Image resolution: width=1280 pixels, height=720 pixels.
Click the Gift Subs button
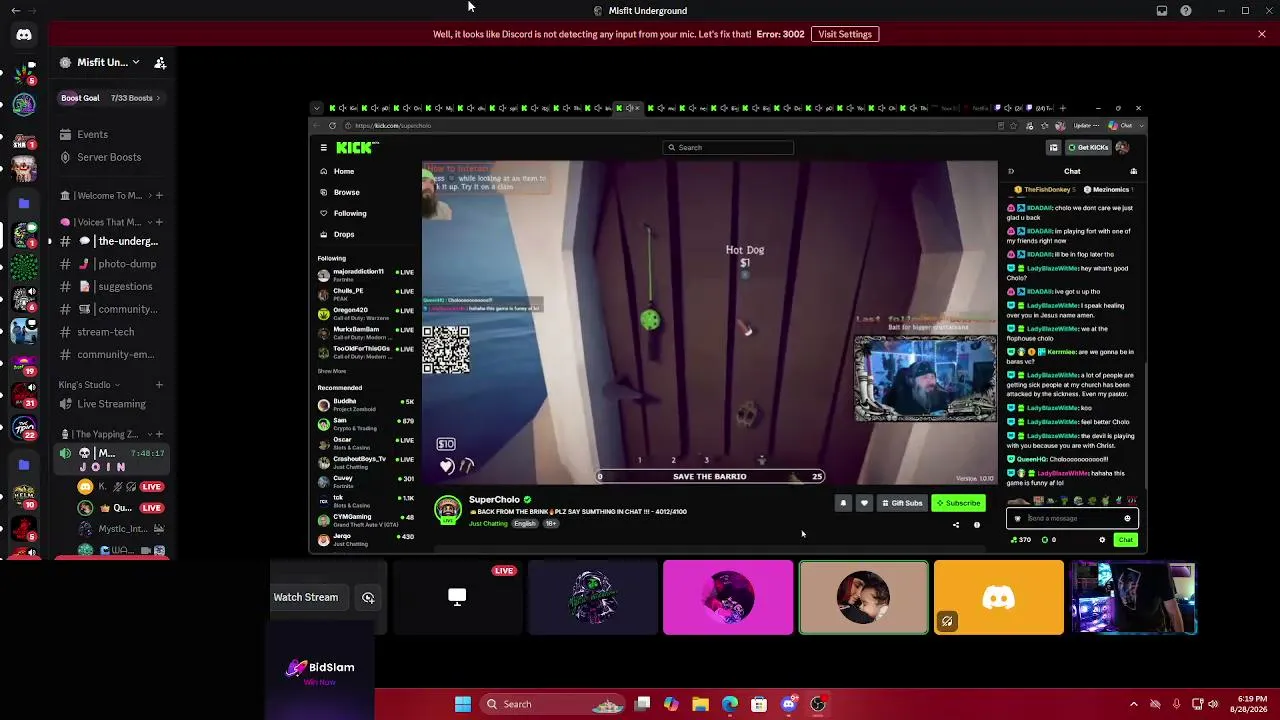click(x=902, y=503)
